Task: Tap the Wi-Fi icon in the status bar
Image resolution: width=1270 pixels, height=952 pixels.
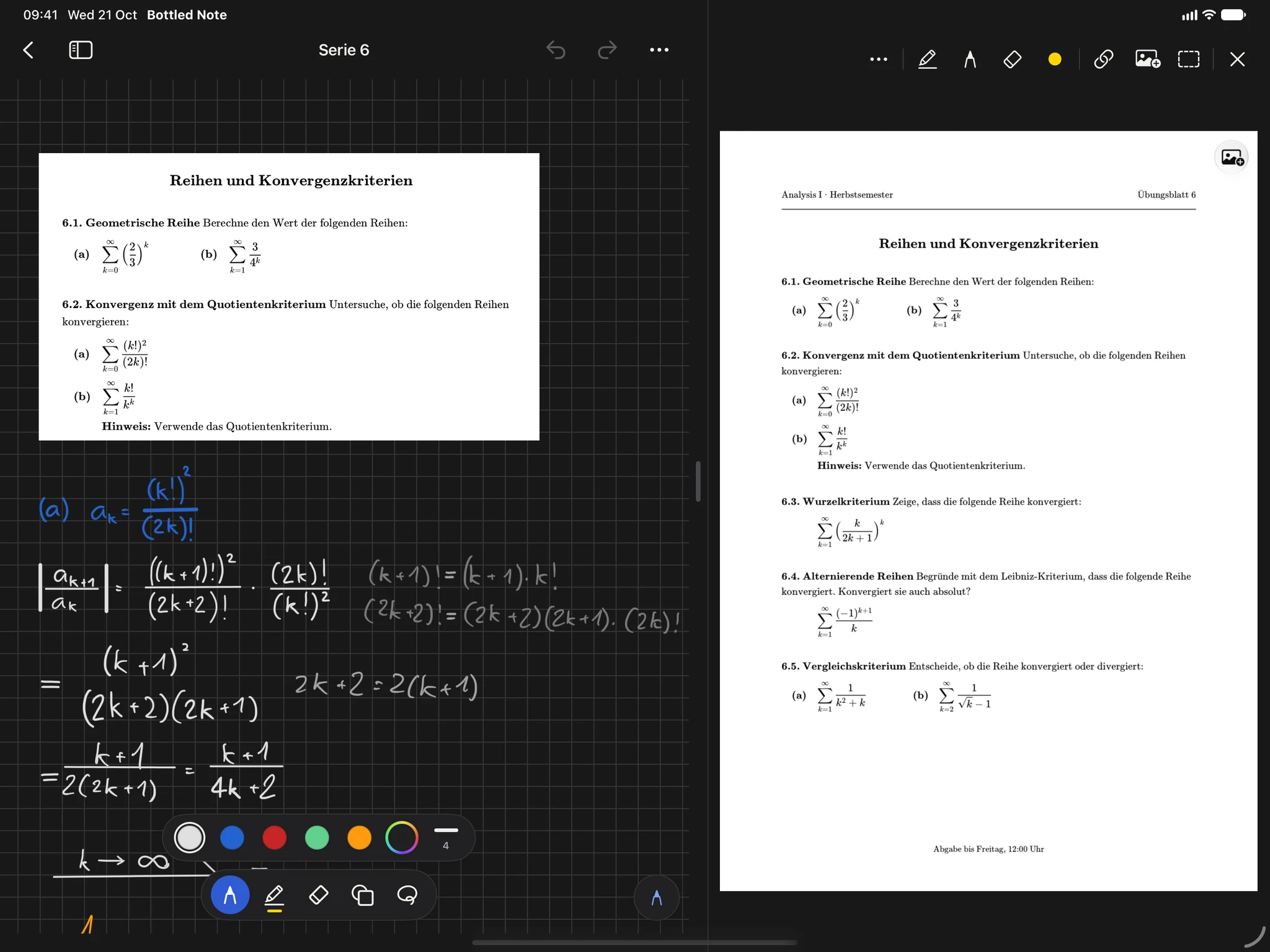Action: [1209, 15]
